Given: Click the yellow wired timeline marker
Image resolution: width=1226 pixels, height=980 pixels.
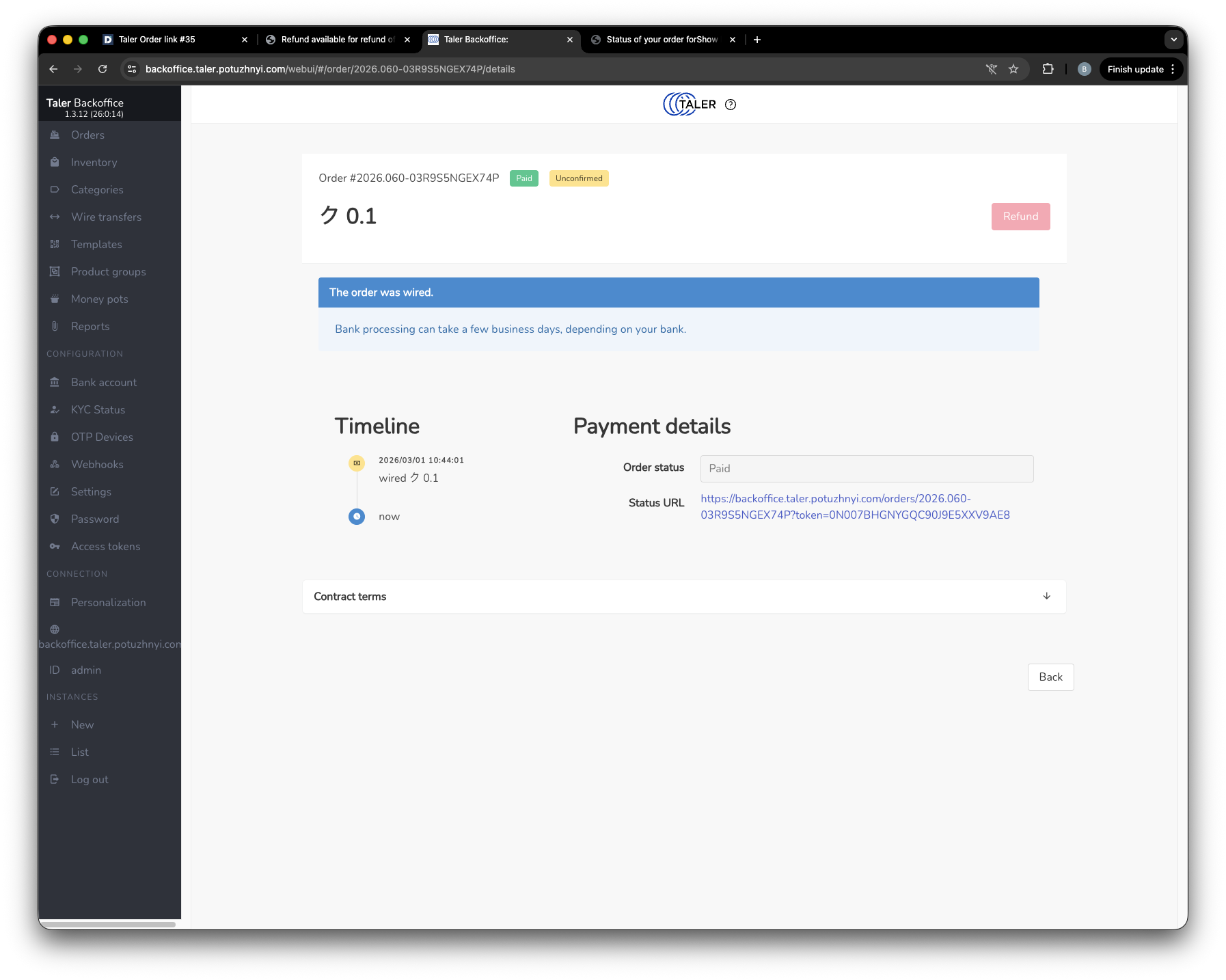Looking at the screenshot, I should pos(357,463).
